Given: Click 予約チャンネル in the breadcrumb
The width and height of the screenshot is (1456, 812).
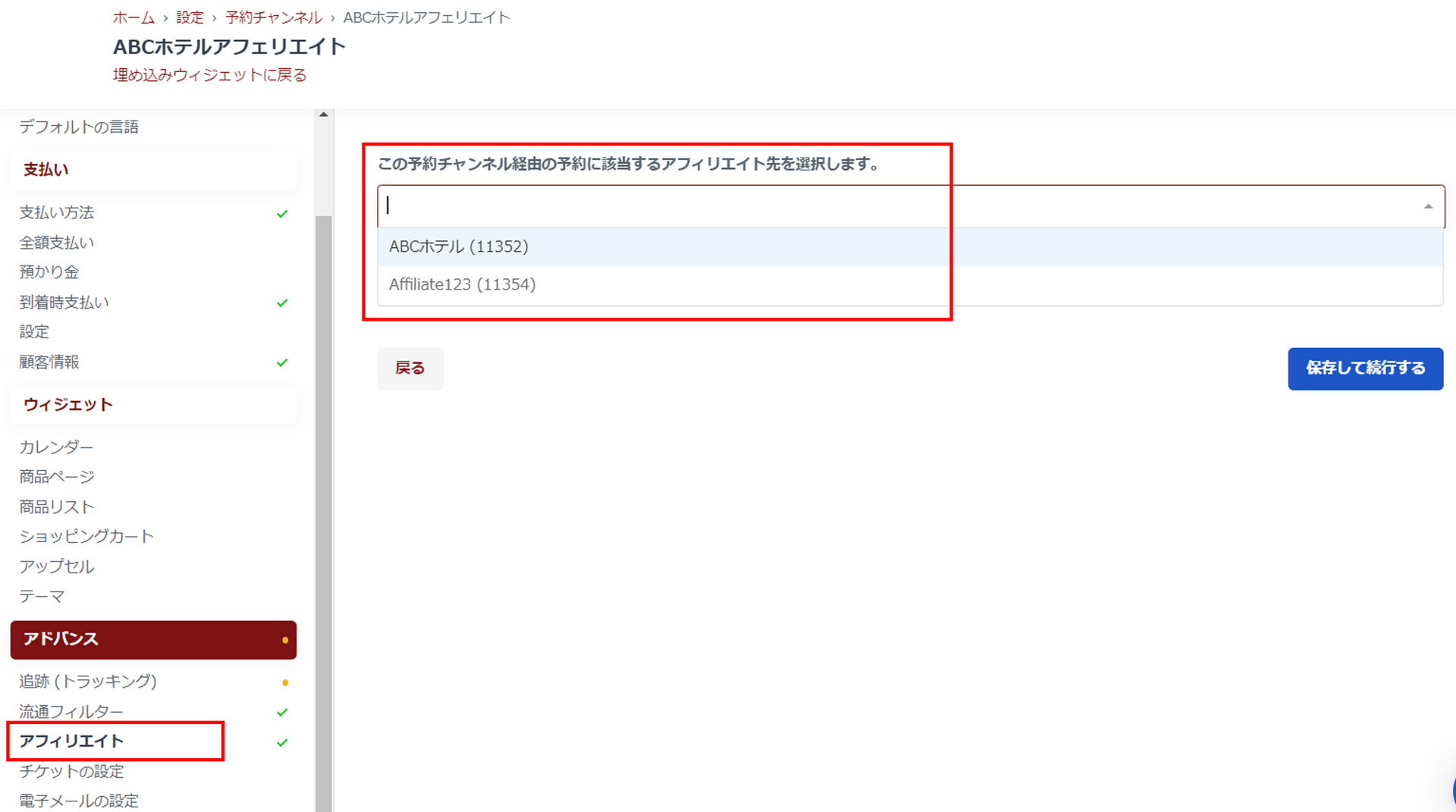Looking at the screenshot, I should coord(273,17).
